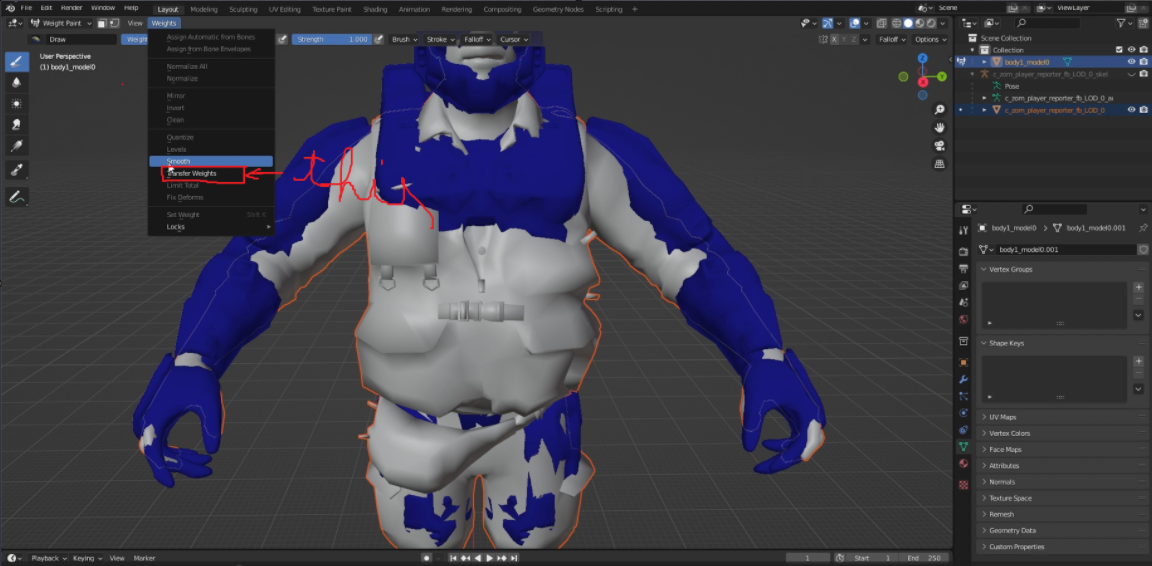Open the viewport Options popover

coord(929,39)
